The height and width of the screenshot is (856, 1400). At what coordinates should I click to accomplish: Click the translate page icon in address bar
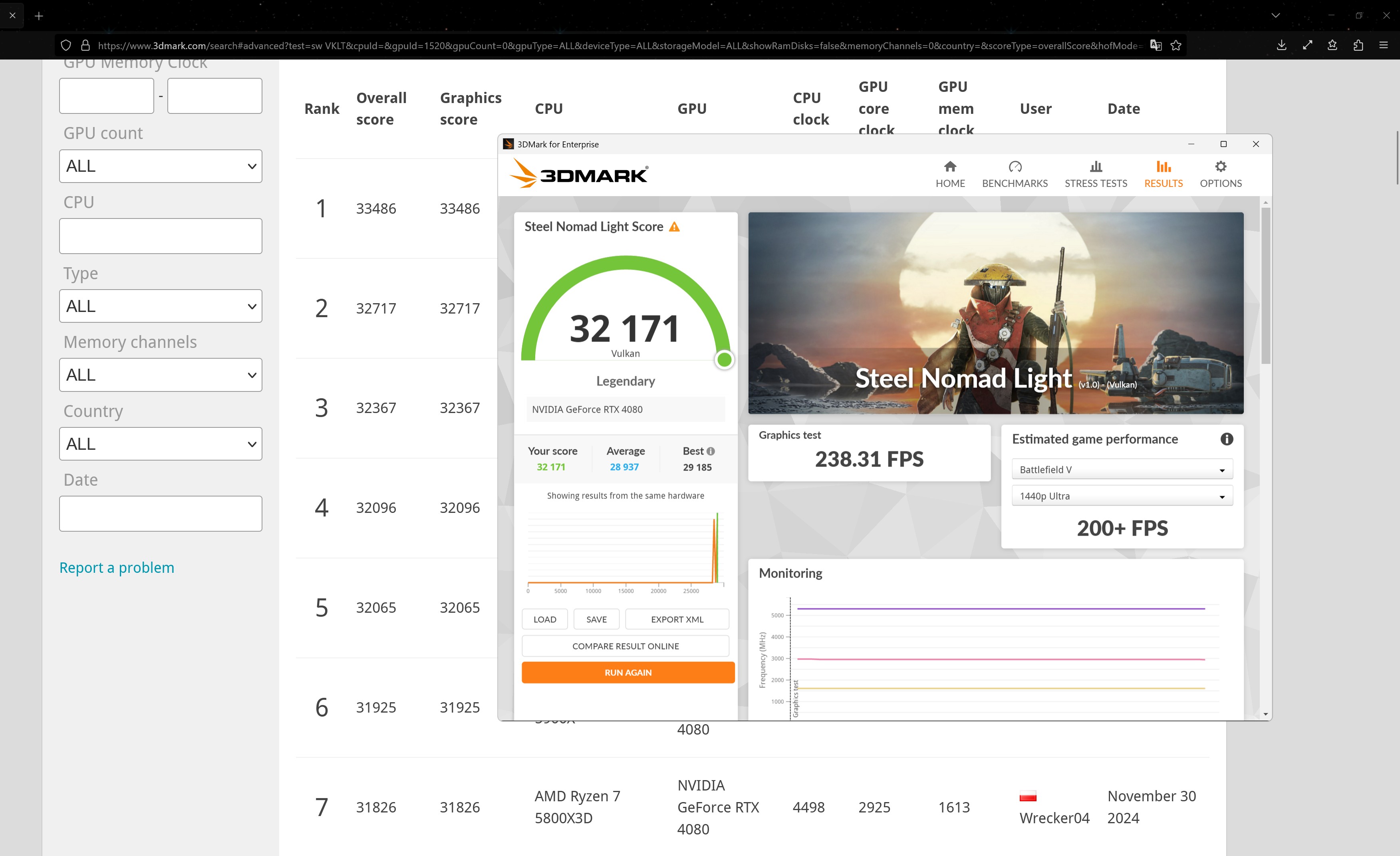tap(1156, 46)
